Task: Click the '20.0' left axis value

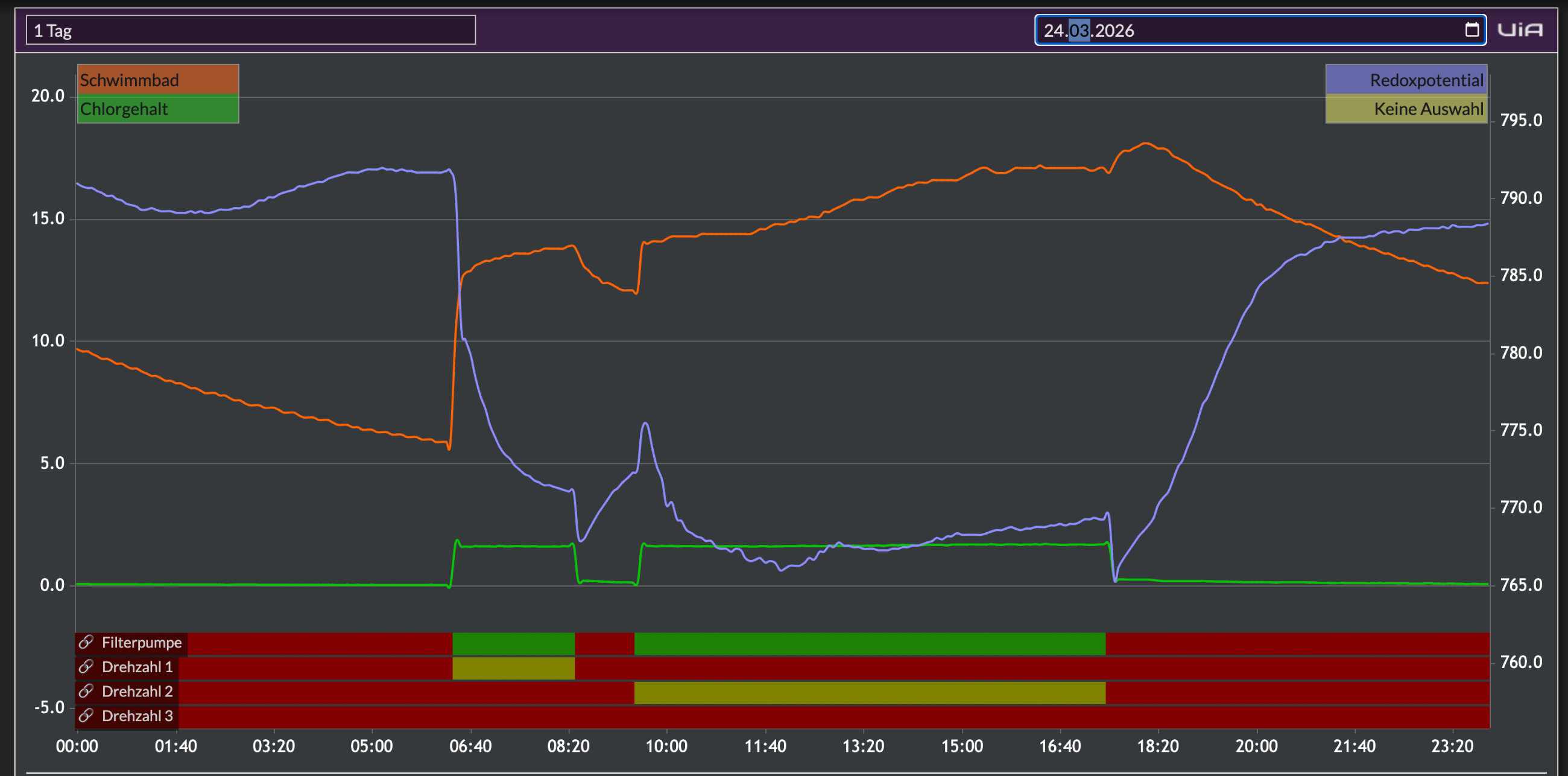Action: click(48, 96)
